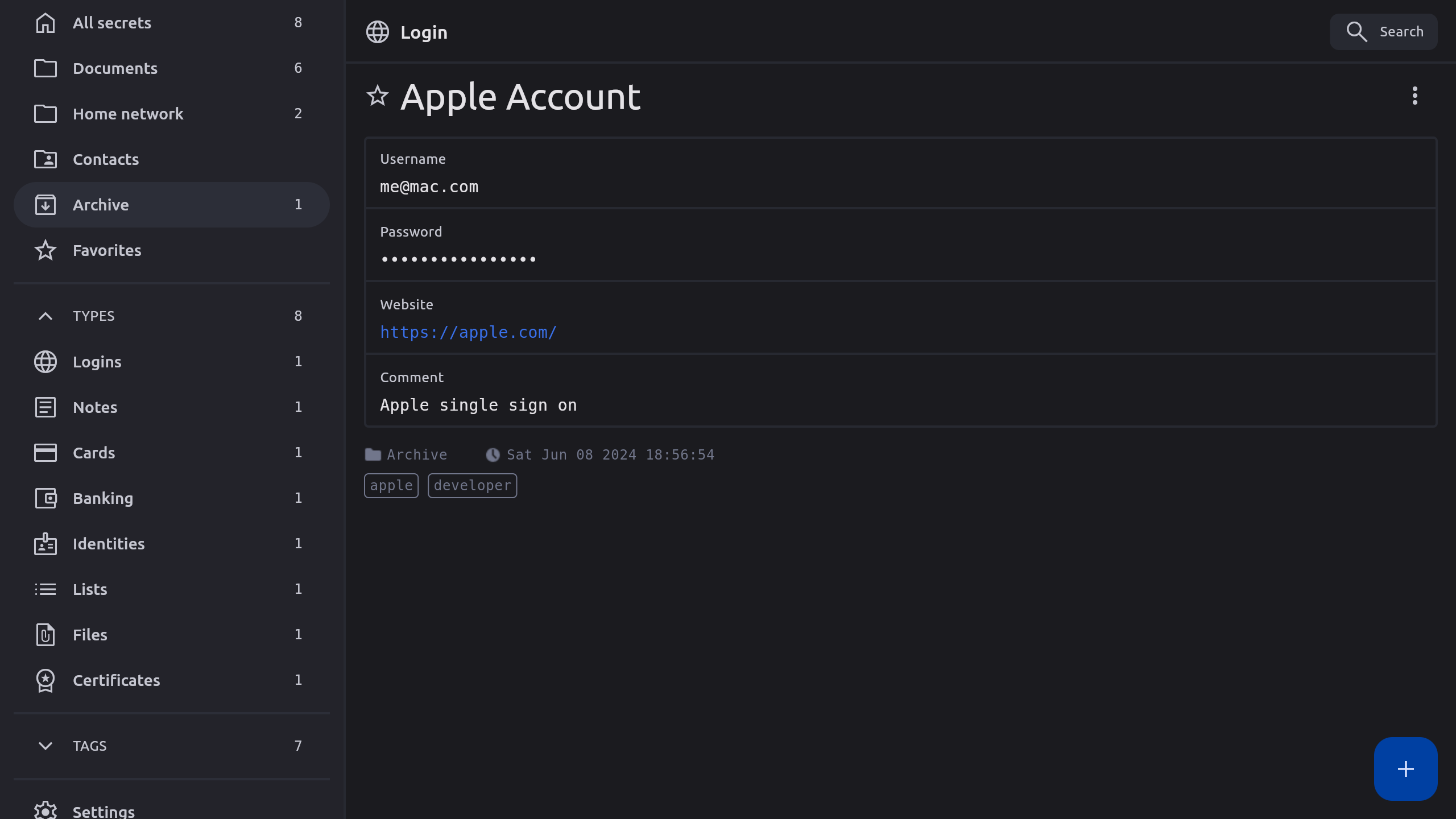Click the masked Password field
This screenshot has height=819, width=1456.
click(x=458, y=259)
